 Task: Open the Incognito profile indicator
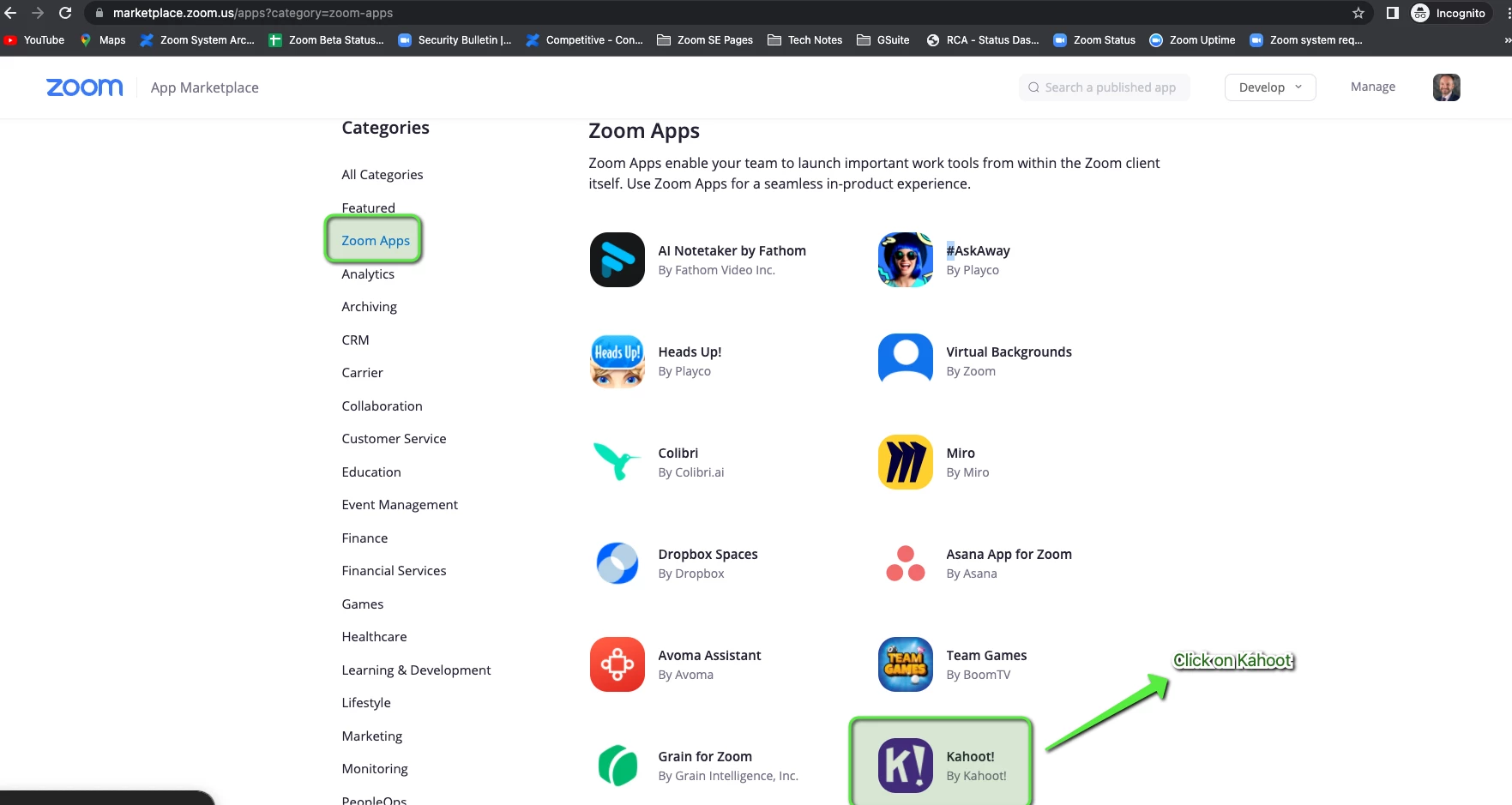click(x=1449, y=13)
